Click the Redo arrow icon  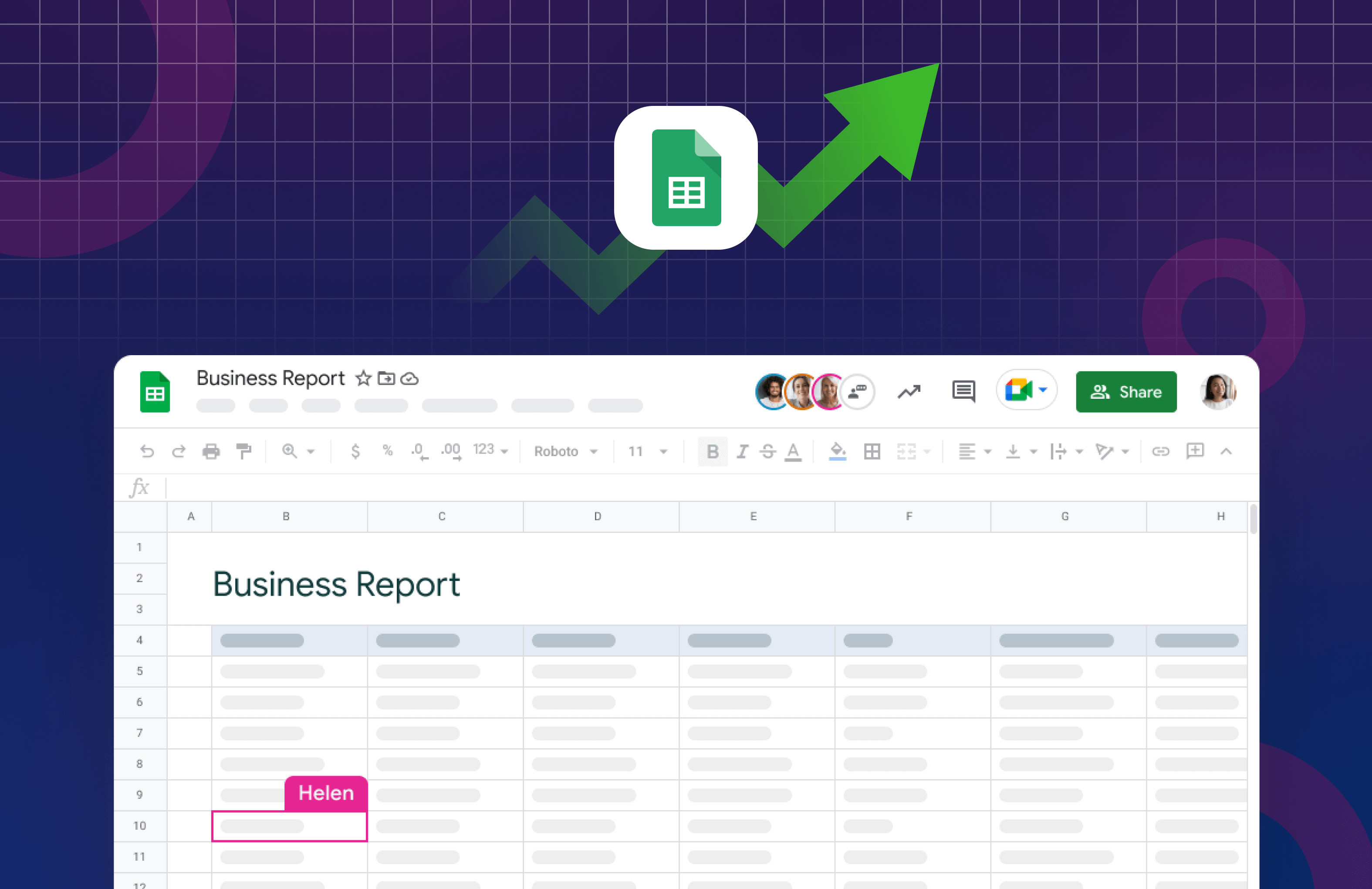[x=179, y=451]
